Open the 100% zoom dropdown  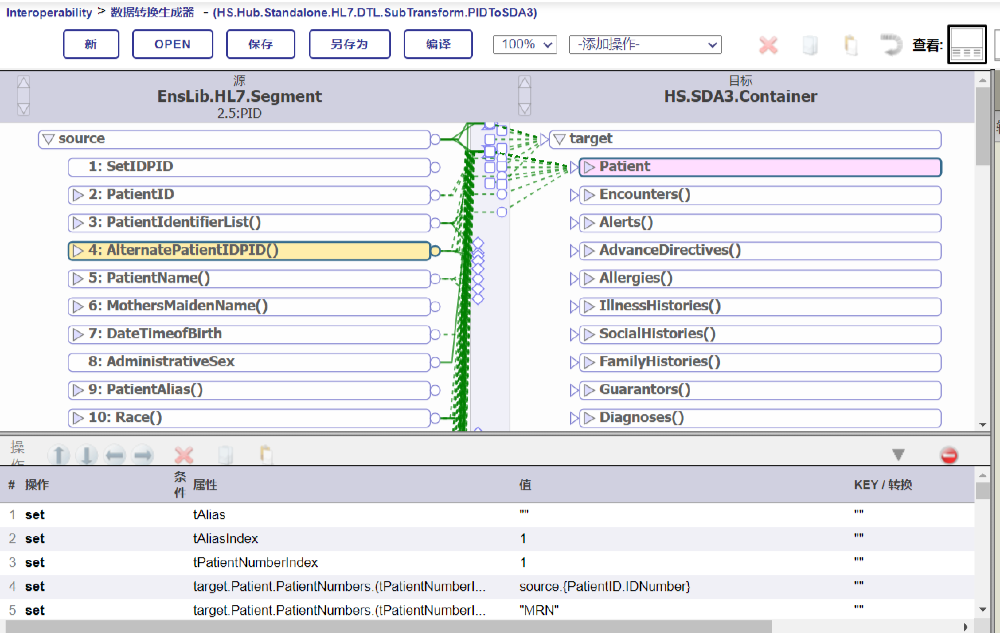coord(524,45)
